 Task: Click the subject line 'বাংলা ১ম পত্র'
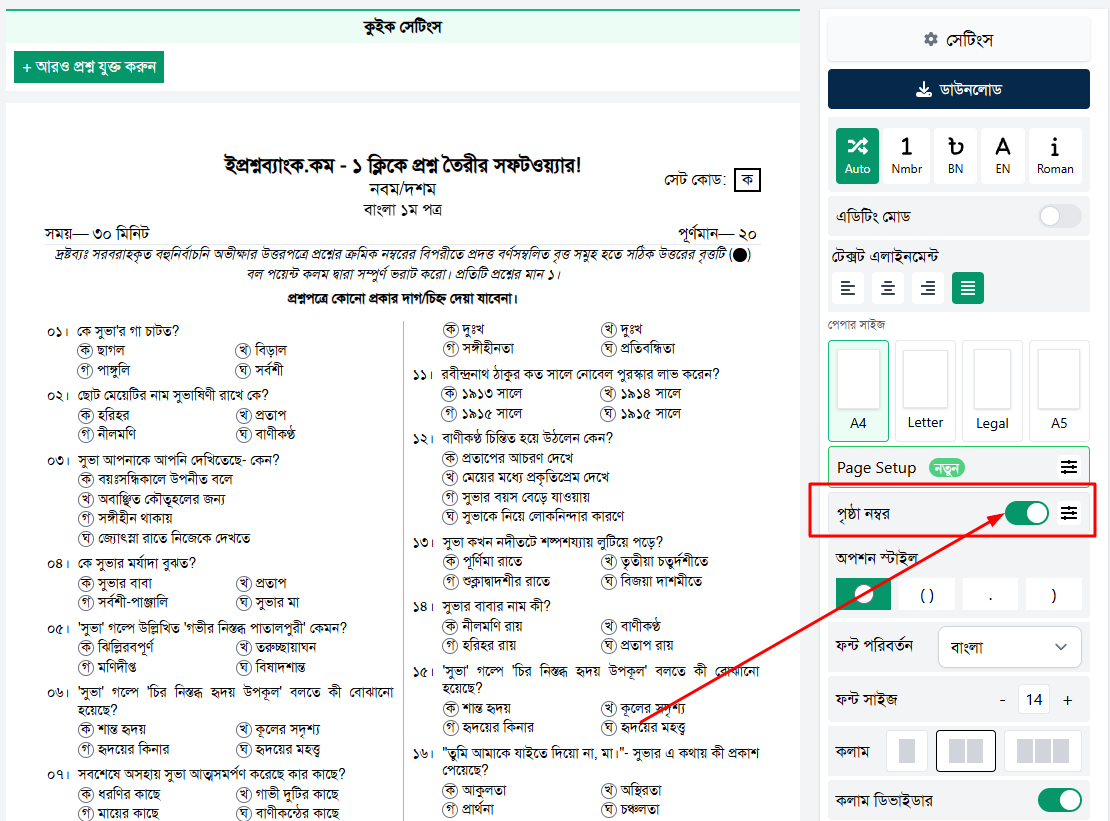[x=402, y=209]
